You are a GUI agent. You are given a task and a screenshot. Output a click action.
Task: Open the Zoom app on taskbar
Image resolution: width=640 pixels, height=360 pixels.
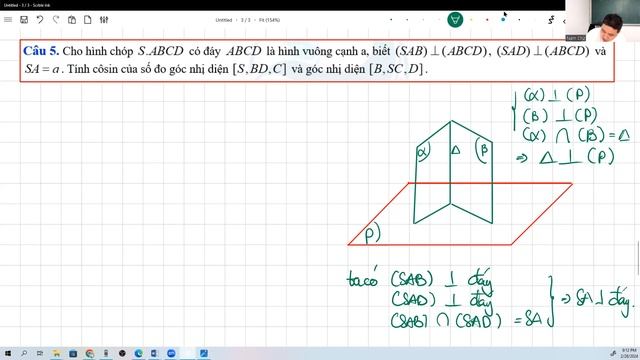171,353
